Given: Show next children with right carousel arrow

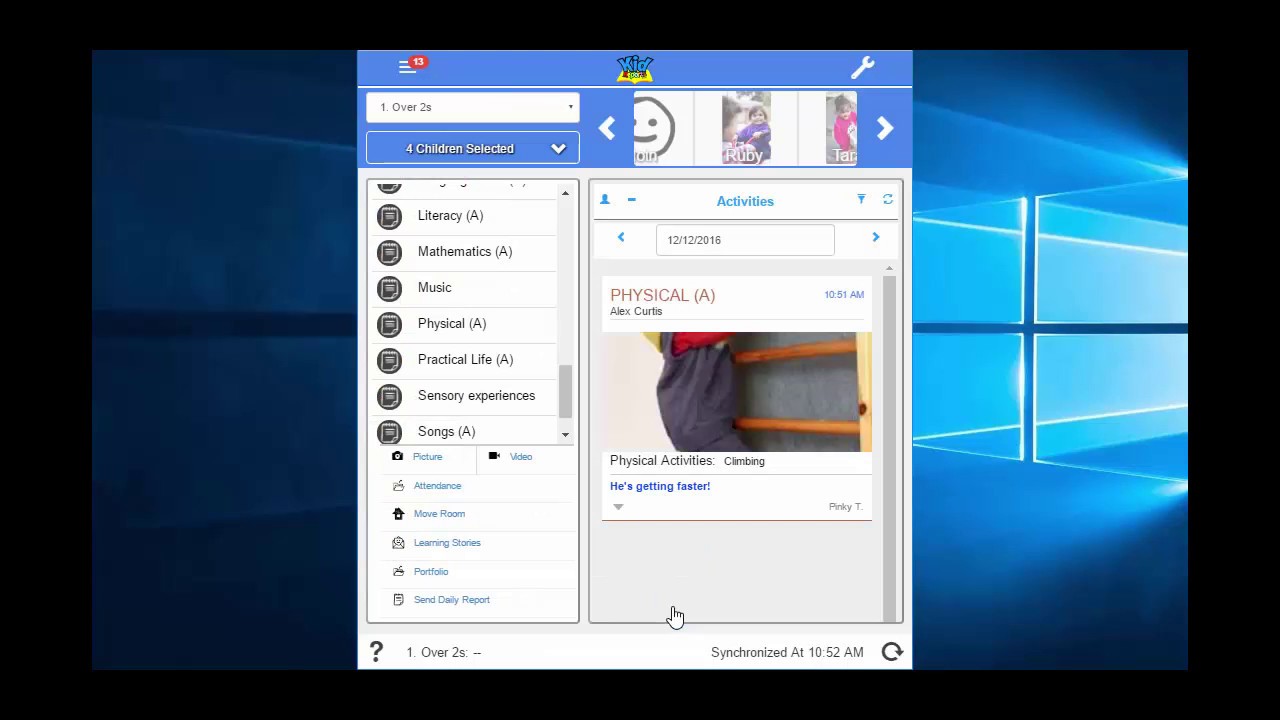Looking at the screenshot, I should (x=885, y=128).
